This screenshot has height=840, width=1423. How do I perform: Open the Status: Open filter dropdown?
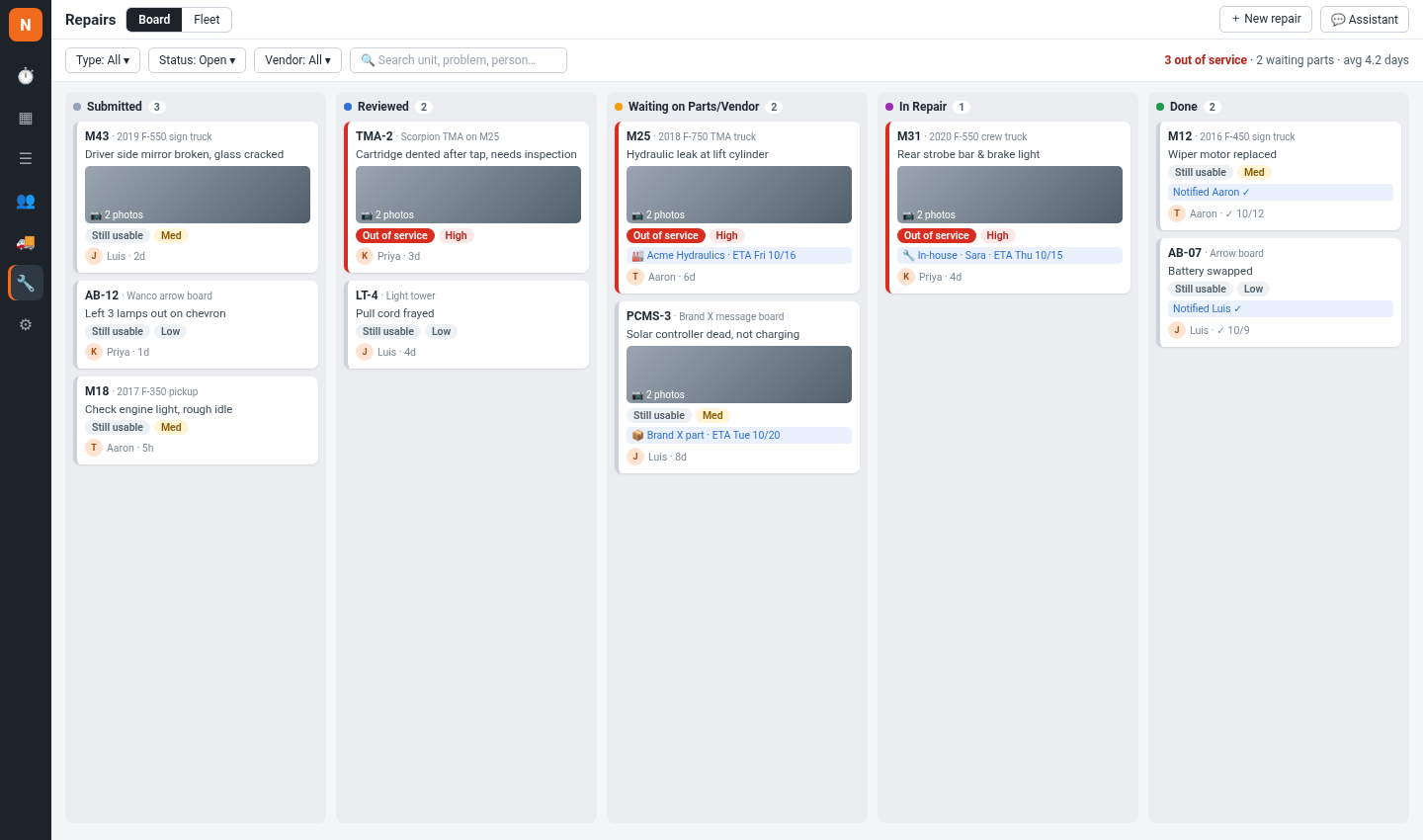point(197,60)
